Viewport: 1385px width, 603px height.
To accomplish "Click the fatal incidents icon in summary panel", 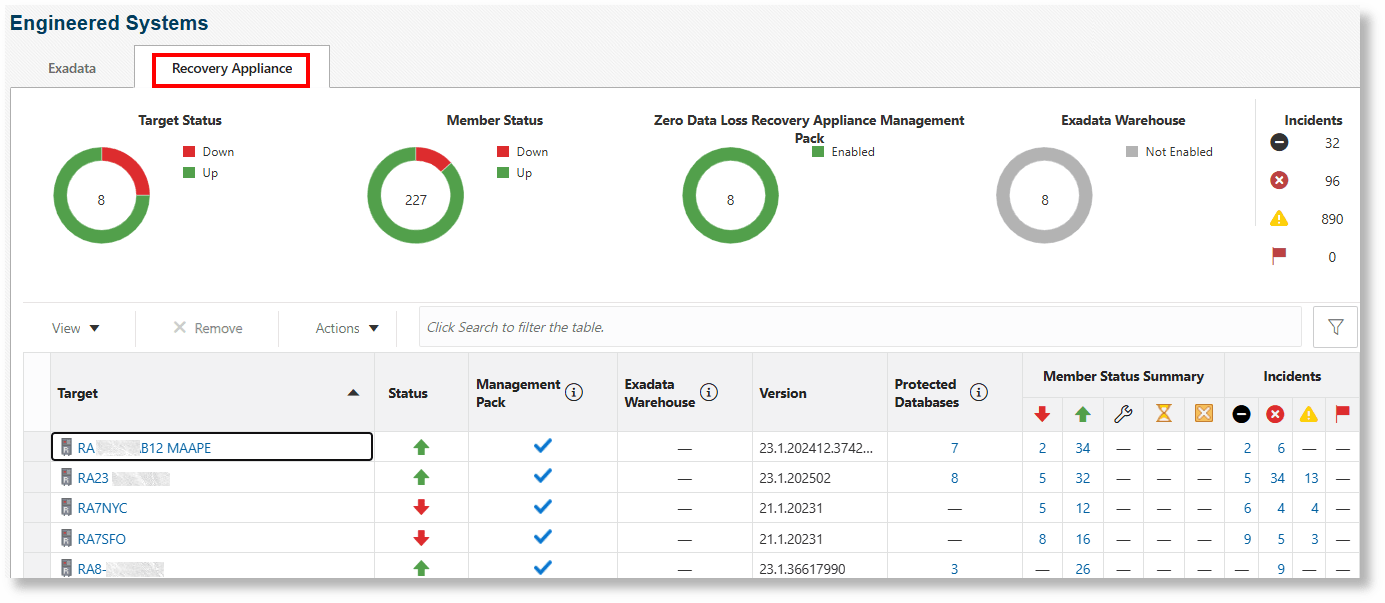I will 1279,143.
